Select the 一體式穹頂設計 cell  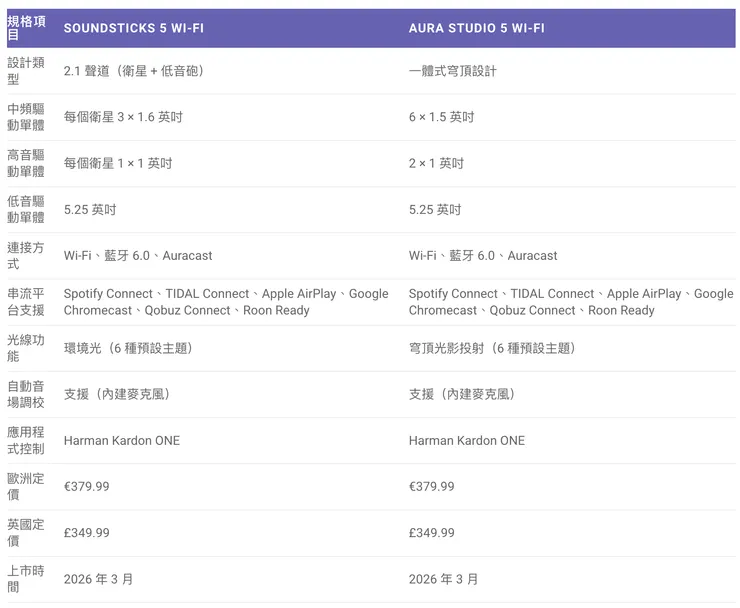click(453, 71)
